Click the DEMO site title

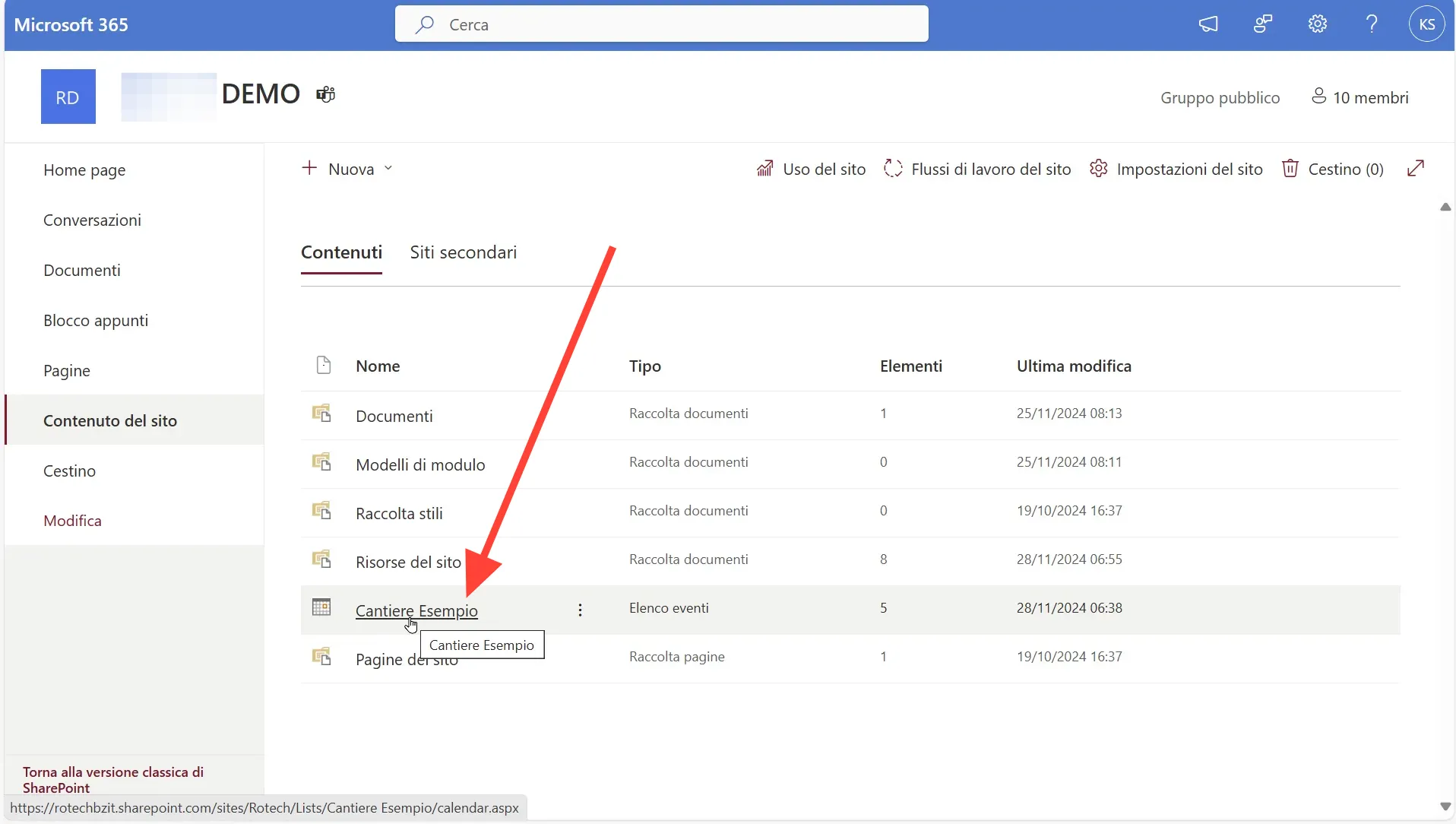click(261, 93)
